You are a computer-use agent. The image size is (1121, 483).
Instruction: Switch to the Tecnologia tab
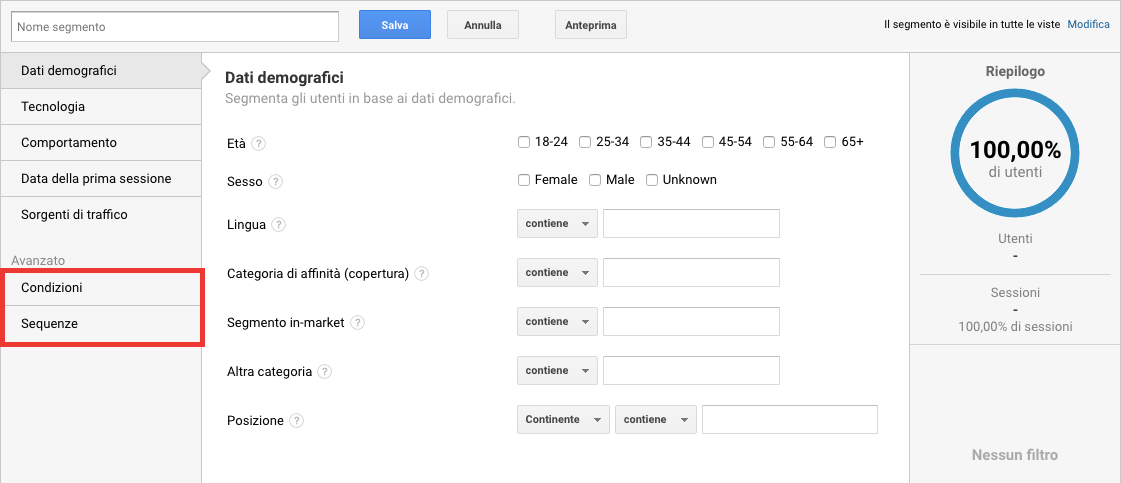click(x=100, y=107)
